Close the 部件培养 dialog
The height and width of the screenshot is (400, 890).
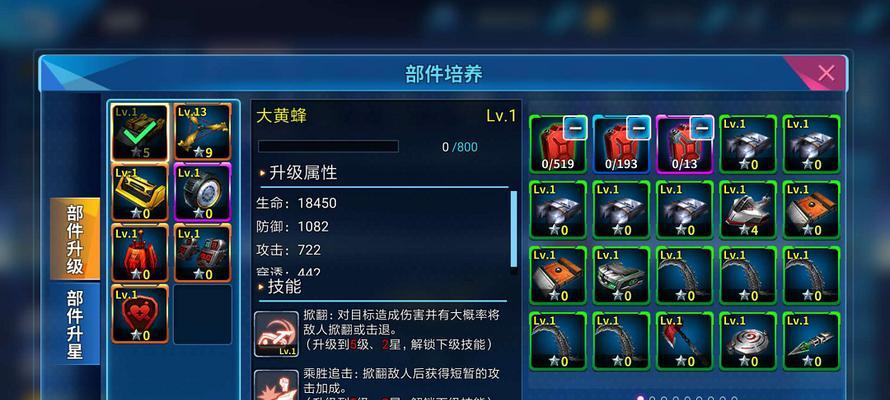tap(826, 73)
